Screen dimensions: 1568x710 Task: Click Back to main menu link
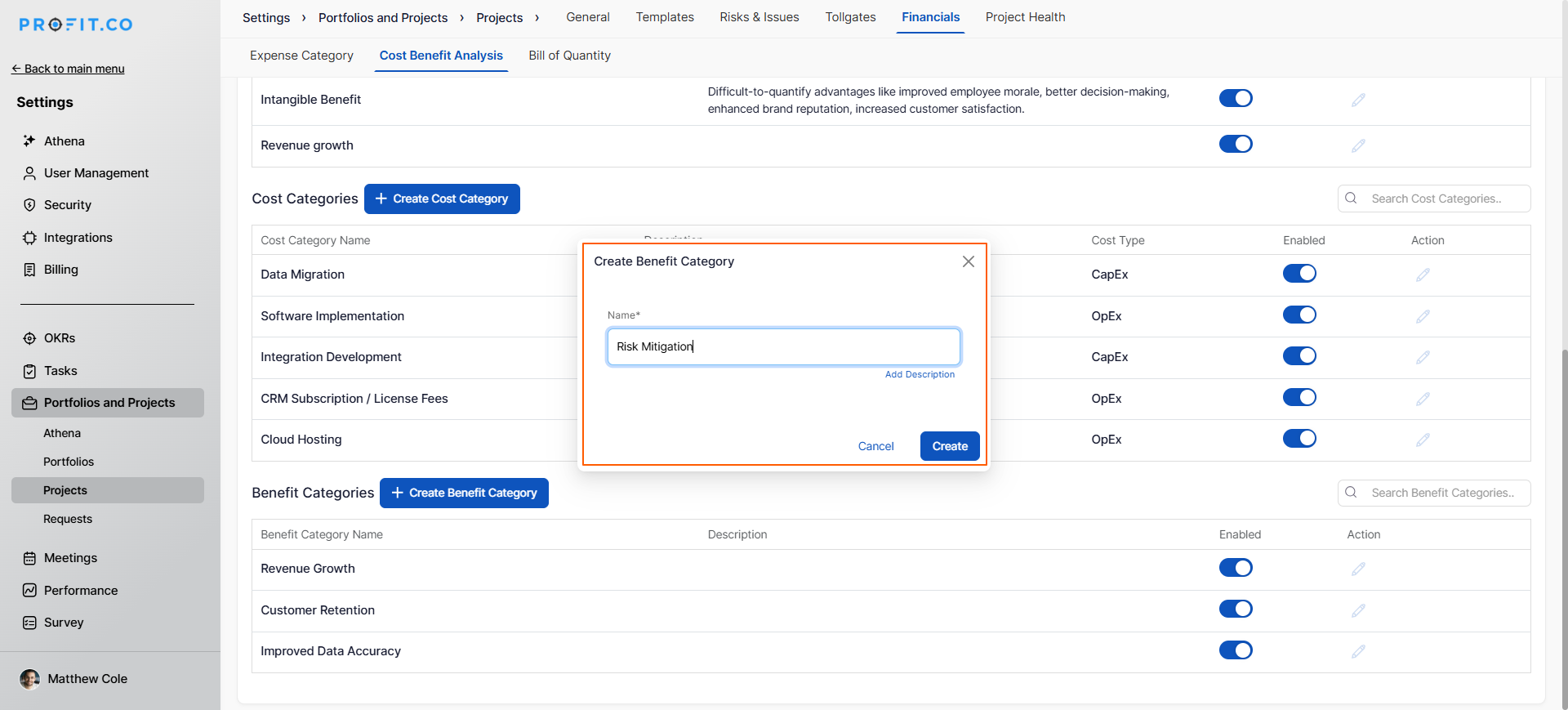69,69
